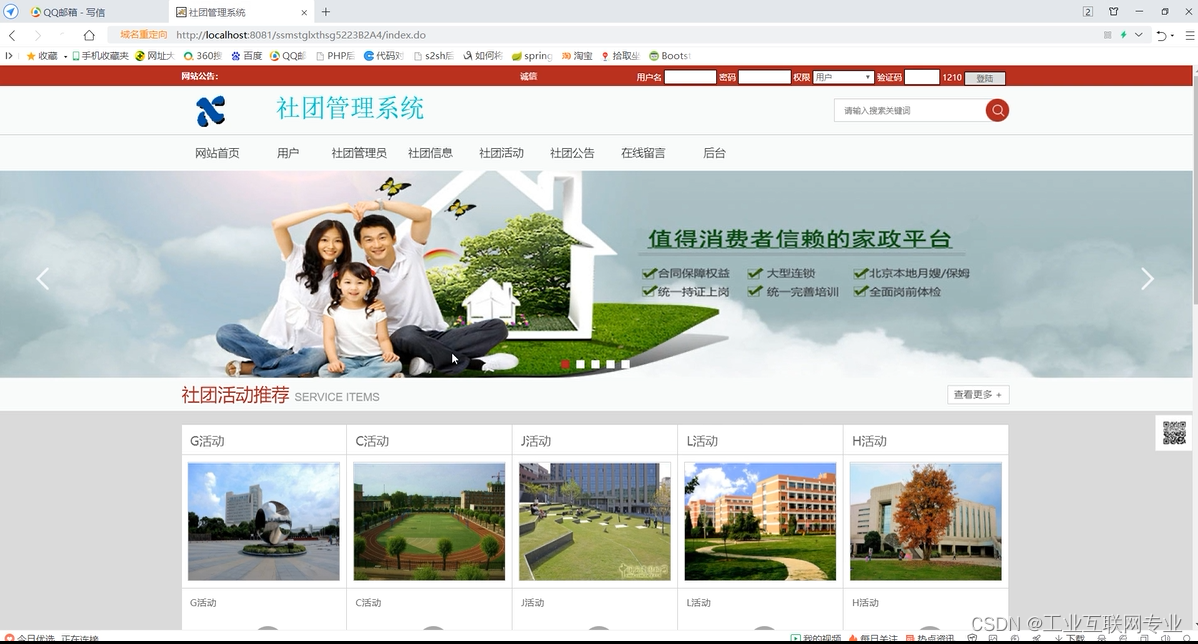
Task: Open a new browser tab
Action: coord(325,11)
